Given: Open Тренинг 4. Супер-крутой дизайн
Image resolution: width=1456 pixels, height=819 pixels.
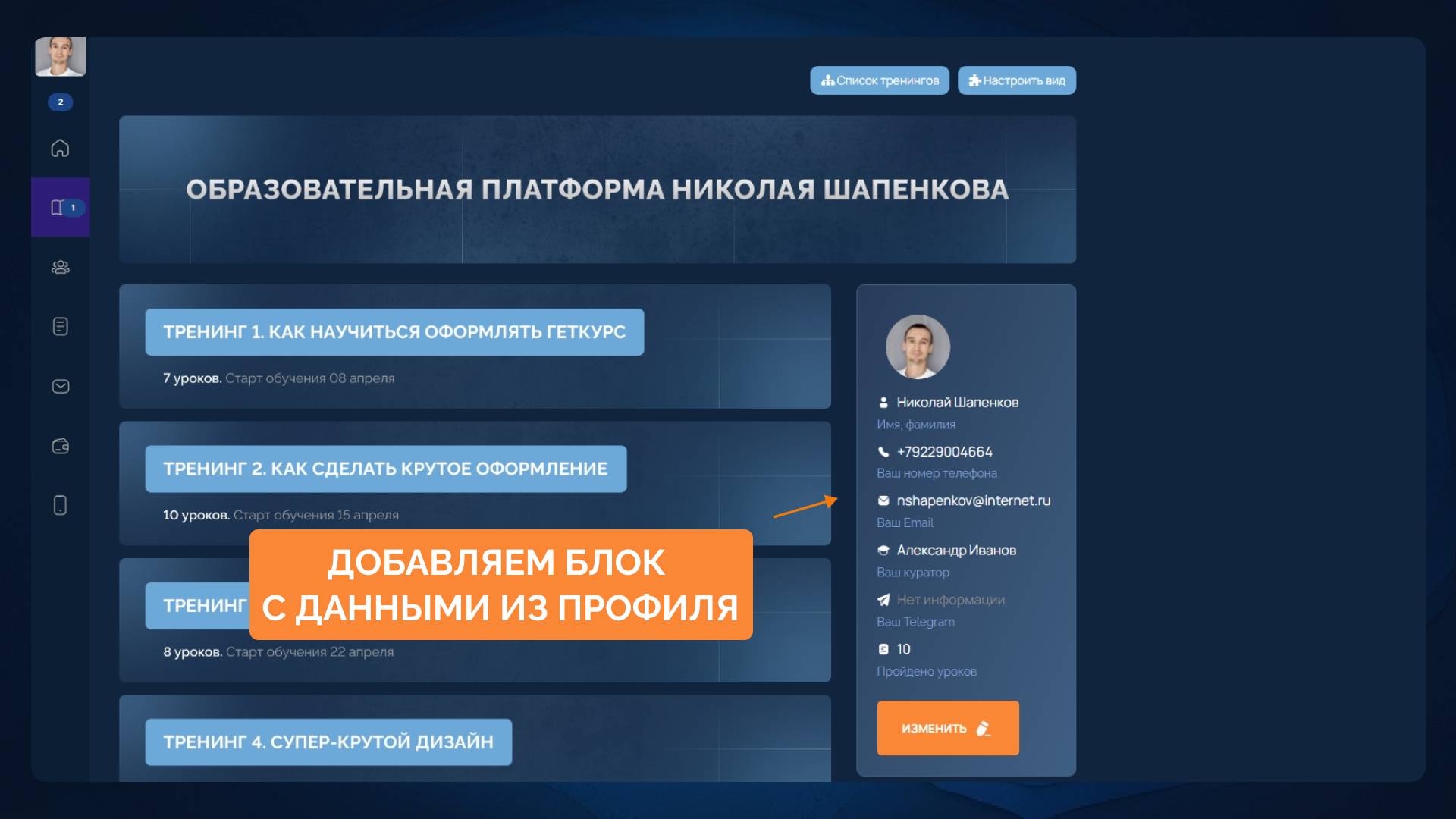Looking at the screenshot, I should tap(328, 742).
